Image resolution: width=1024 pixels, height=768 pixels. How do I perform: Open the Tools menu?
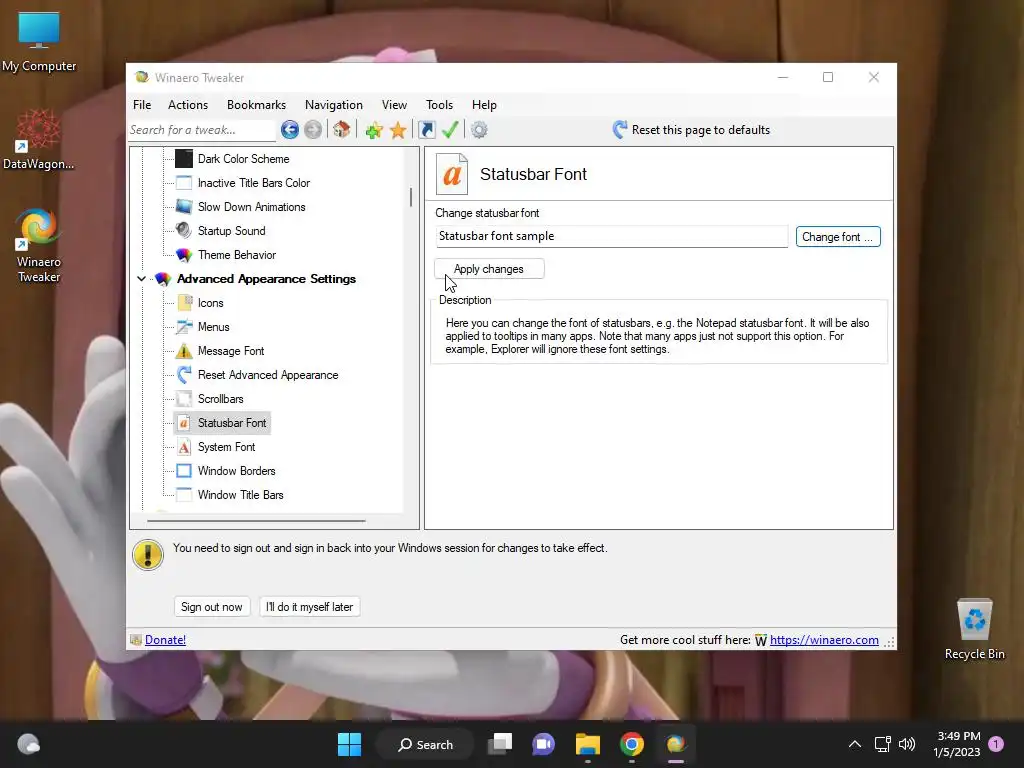click(x=440, y=104)
